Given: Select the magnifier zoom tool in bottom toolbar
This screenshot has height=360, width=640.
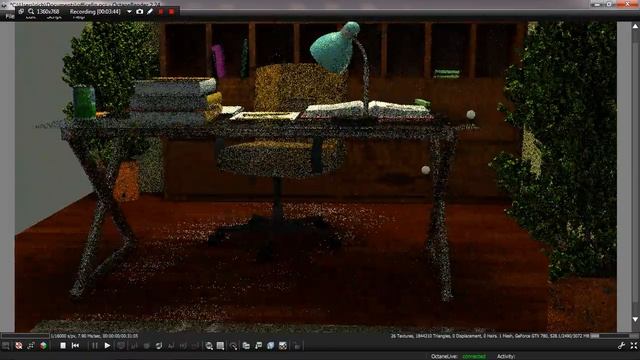Looking at the screenshot, I should click(x=209, y=346).
